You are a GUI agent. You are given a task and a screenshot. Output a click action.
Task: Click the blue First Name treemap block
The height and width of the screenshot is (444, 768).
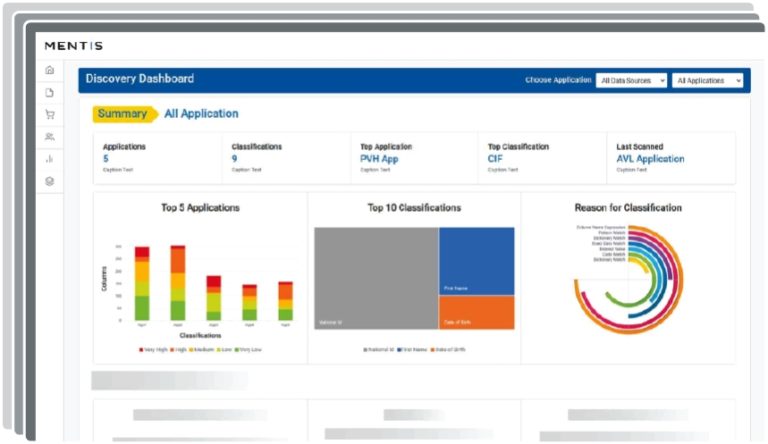pyautogui.click(x=476, y=260)
